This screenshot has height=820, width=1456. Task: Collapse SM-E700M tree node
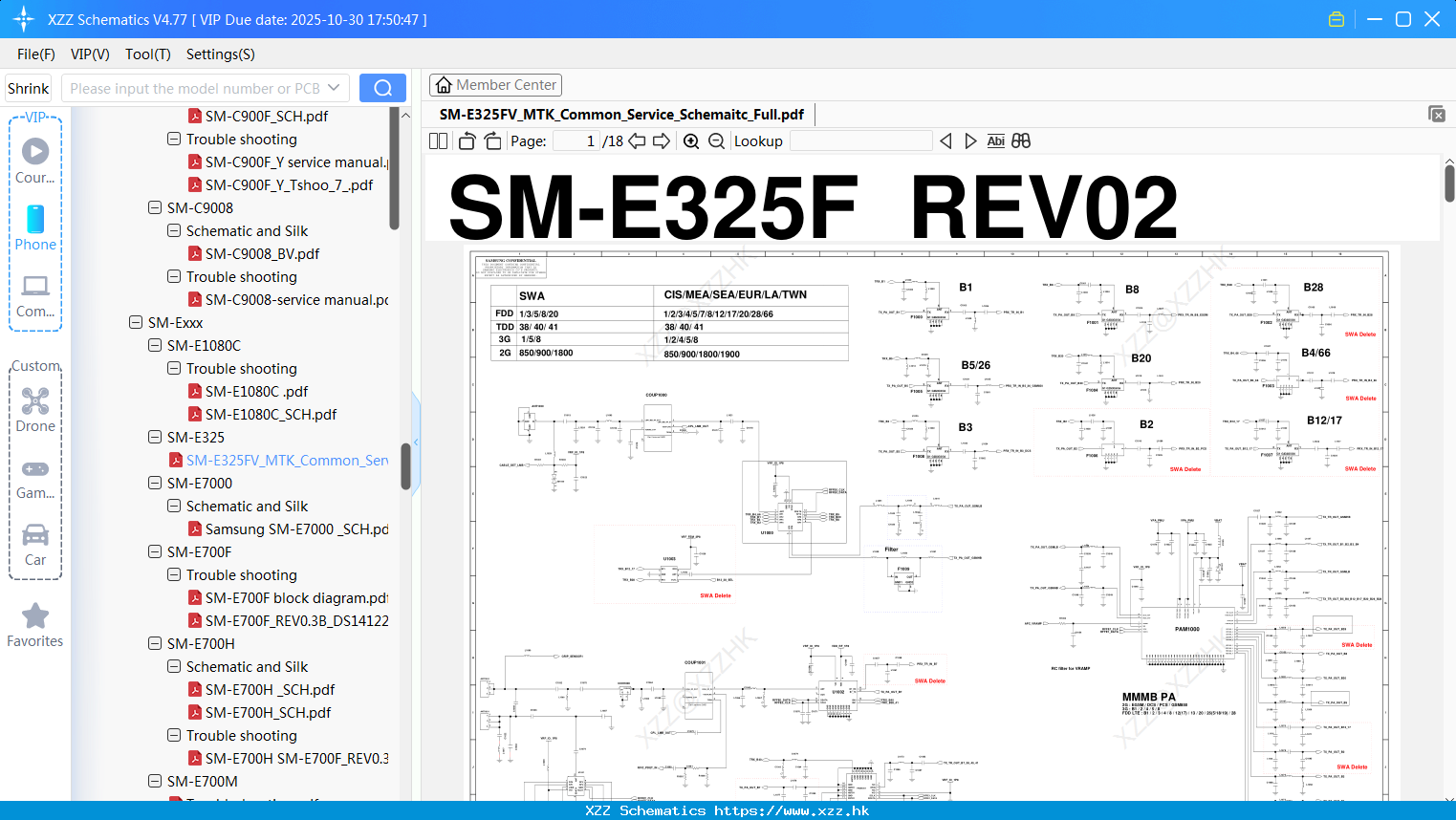(x=155, y=781)
